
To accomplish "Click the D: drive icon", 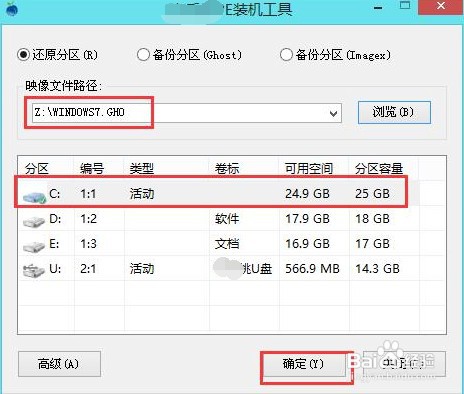I will pos(34,222).
